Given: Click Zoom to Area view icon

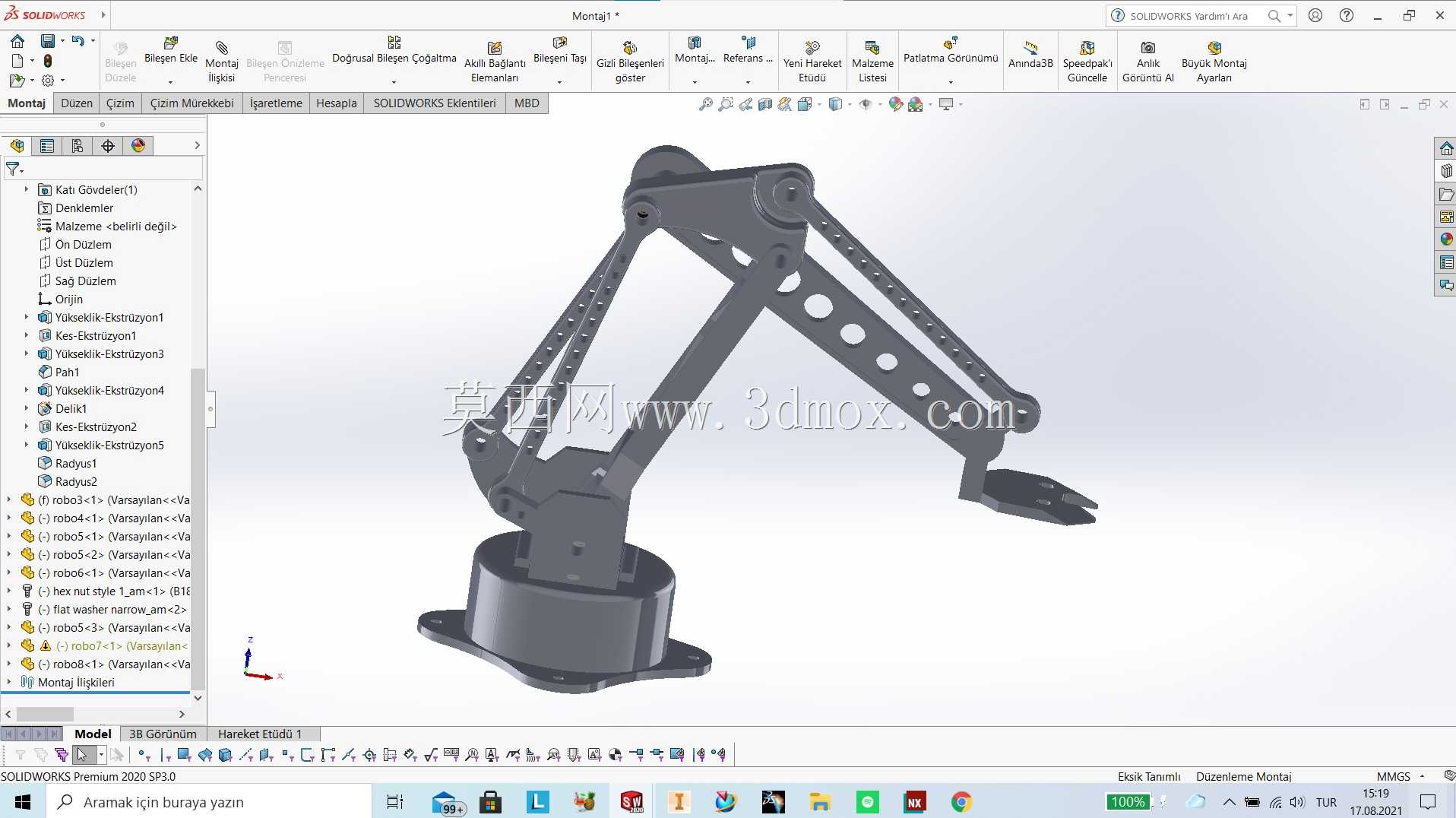Looking at the screenshot, I should [726, 104].
